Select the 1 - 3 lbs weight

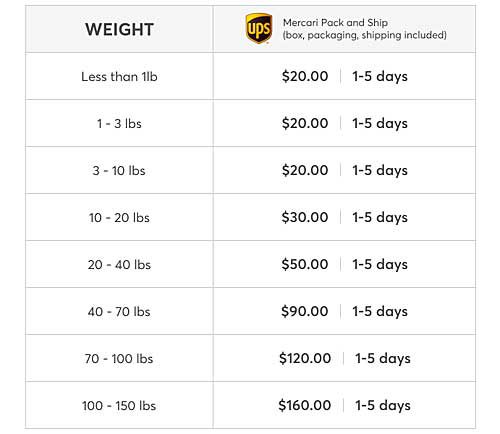coord(119,124)
